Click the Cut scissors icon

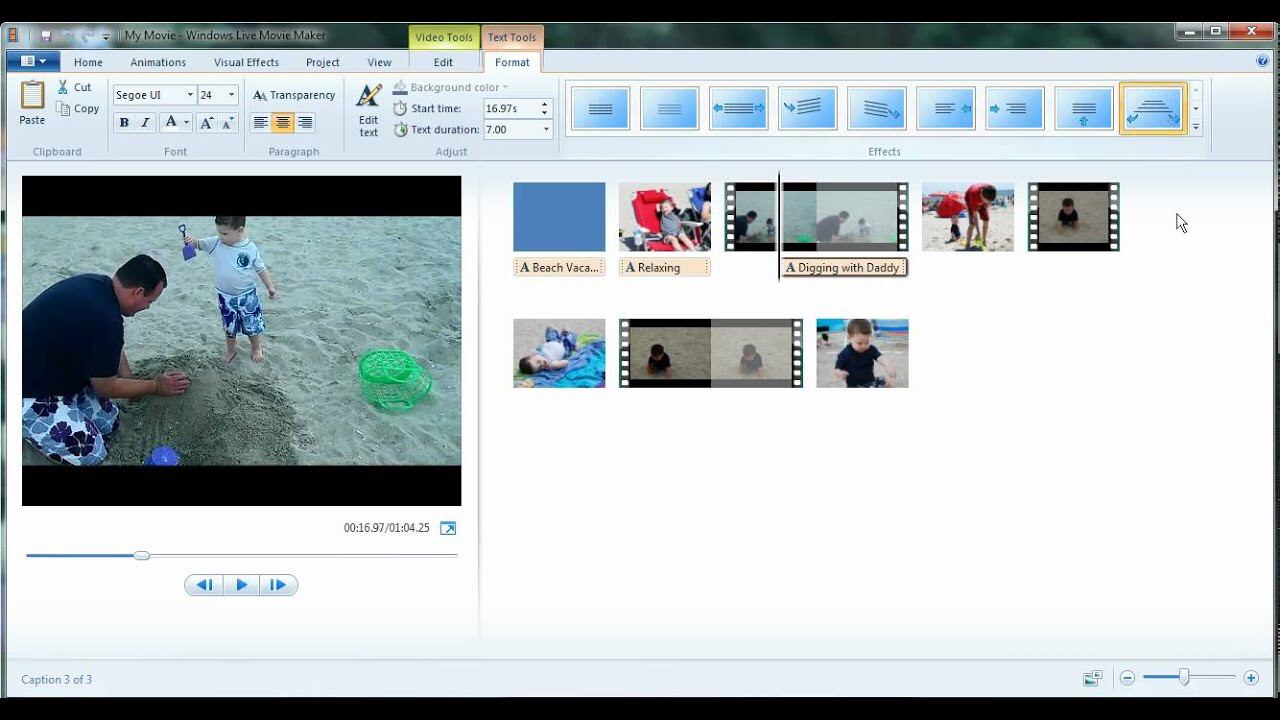[63, 87]
